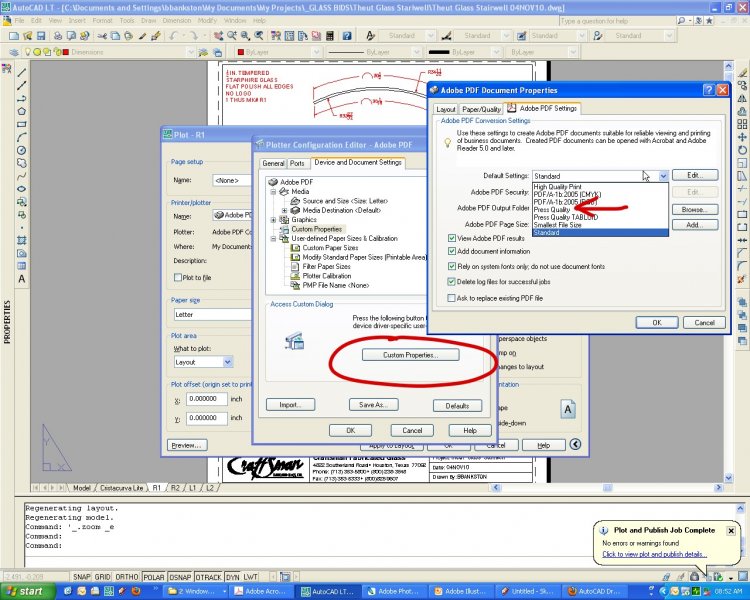
Task: Choose Press Quality from Default Settings list
Action: (x=552, y=209)
